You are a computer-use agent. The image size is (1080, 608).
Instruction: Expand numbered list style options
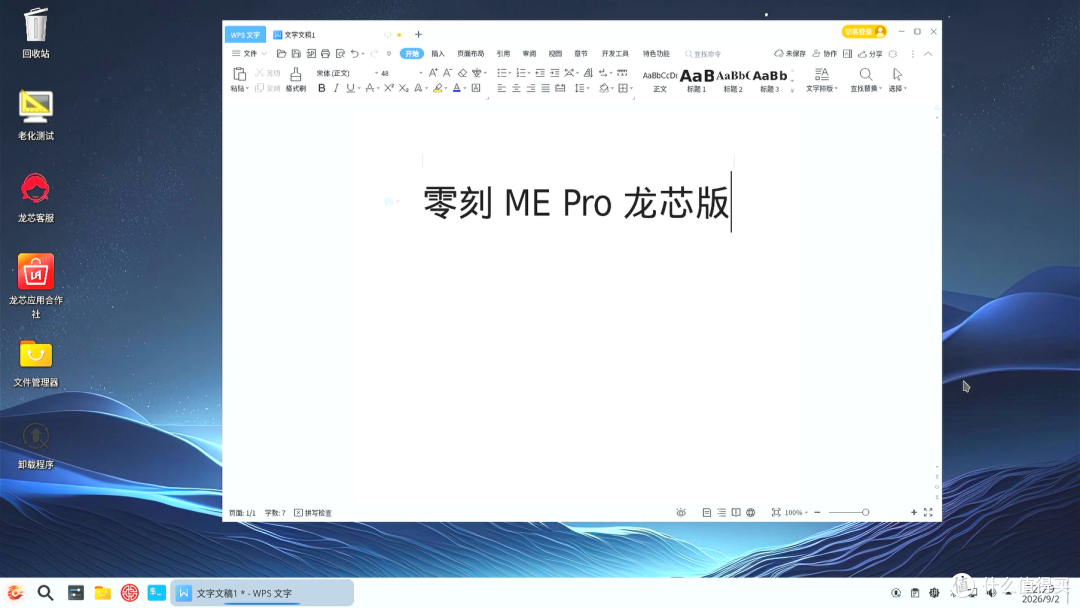pyautogui.click(x=529, y=73)
